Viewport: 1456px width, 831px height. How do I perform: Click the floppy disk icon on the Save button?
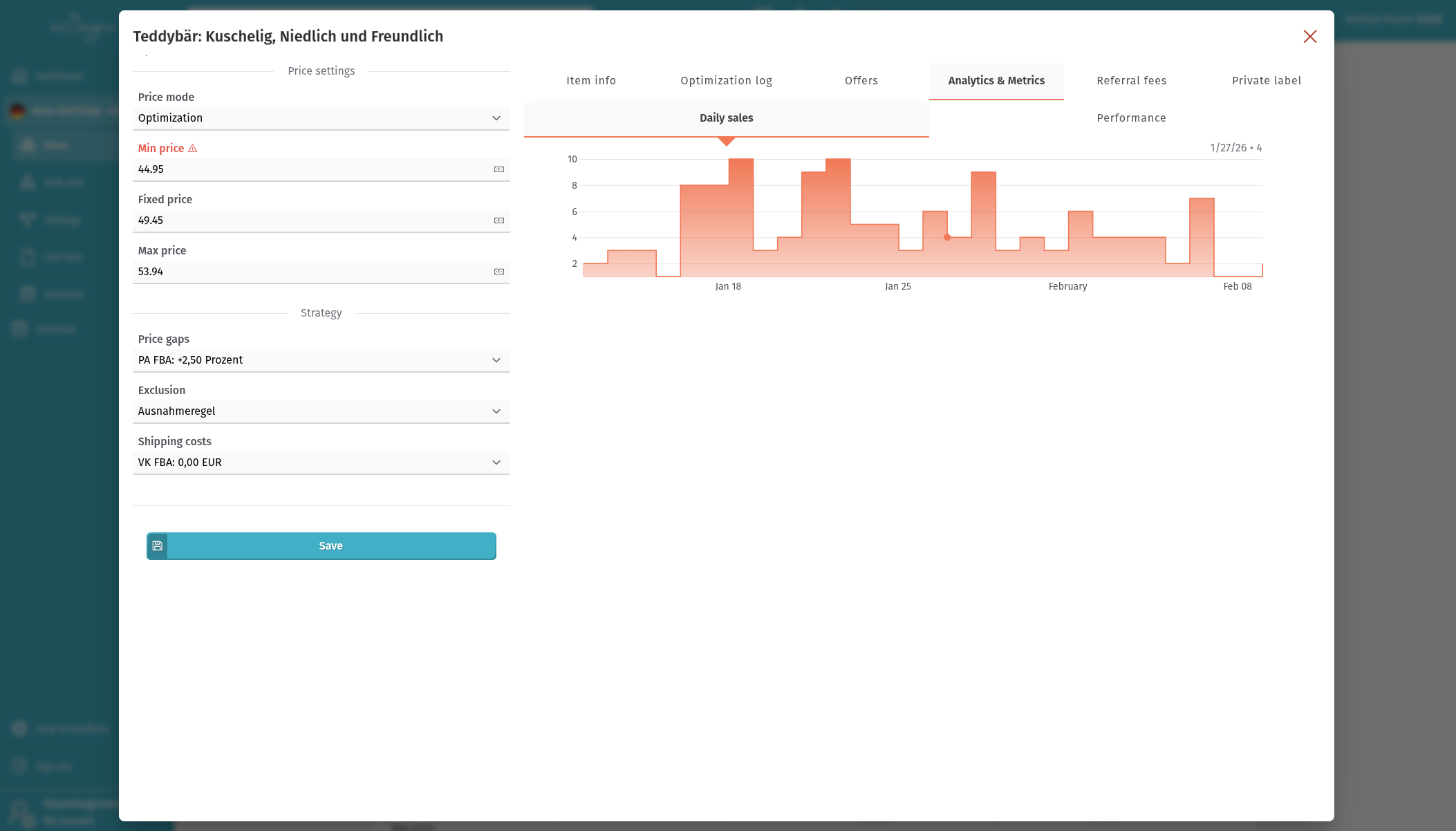(x=158, y=545)
